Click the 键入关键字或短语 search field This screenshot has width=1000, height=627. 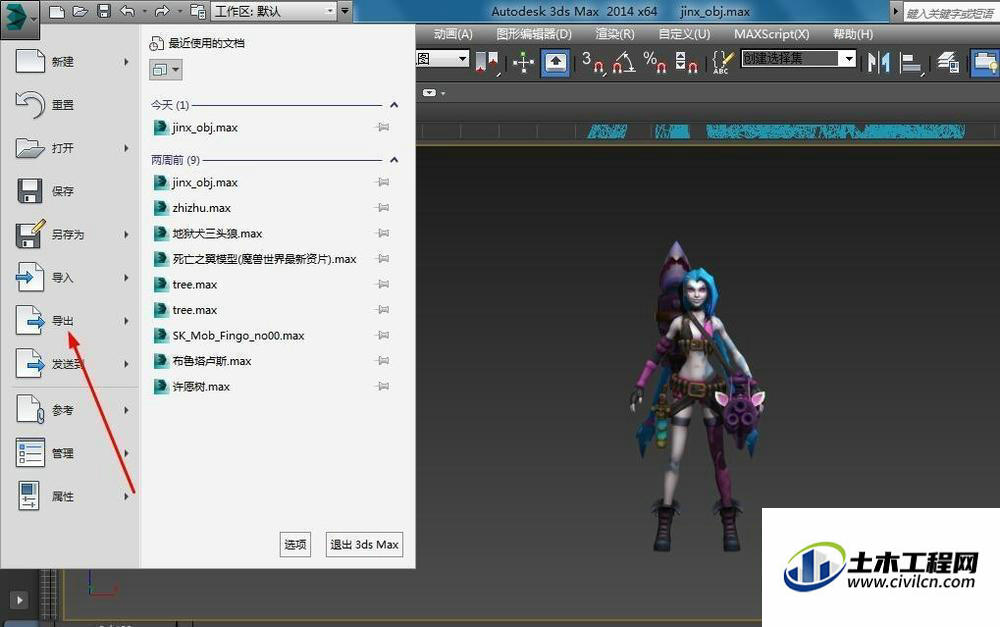point(950,13)
